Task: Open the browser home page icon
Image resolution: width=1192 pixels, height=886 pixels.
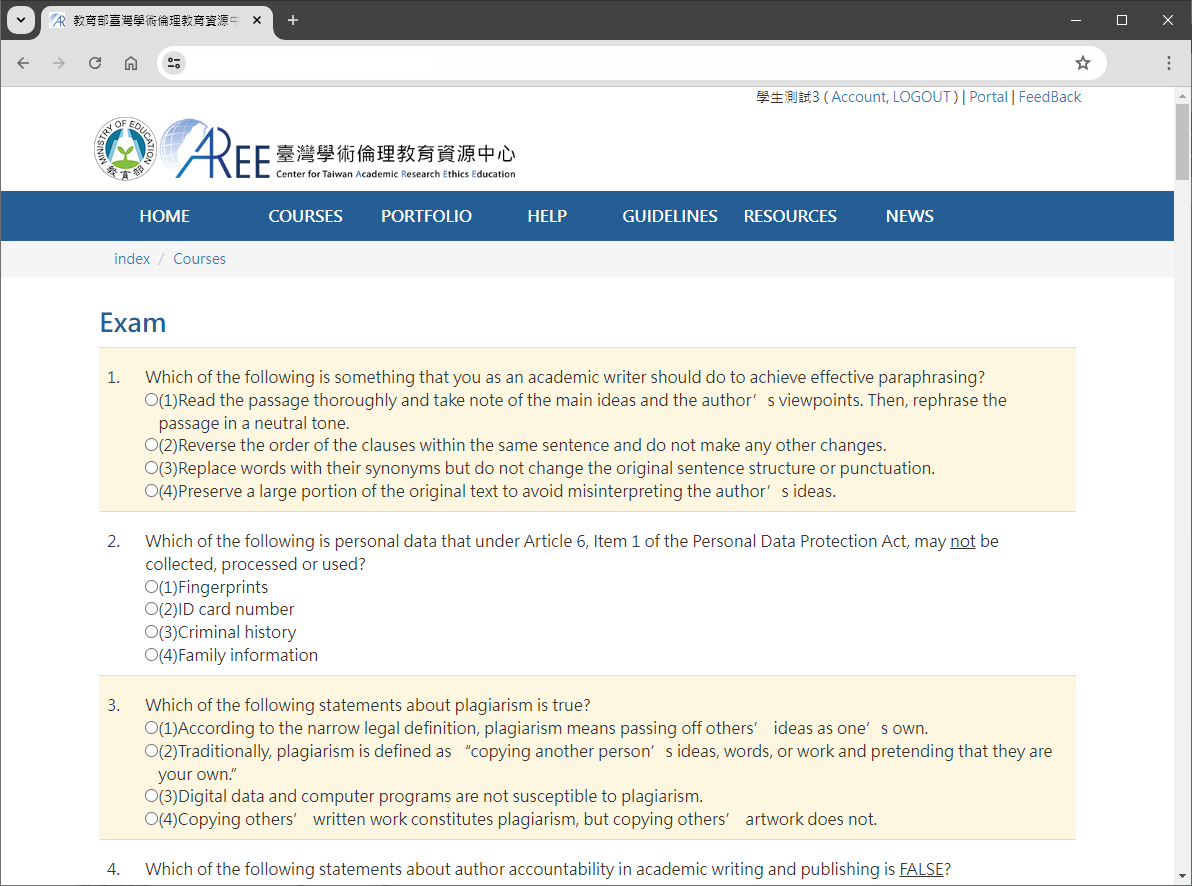Action: click(131, 63)
